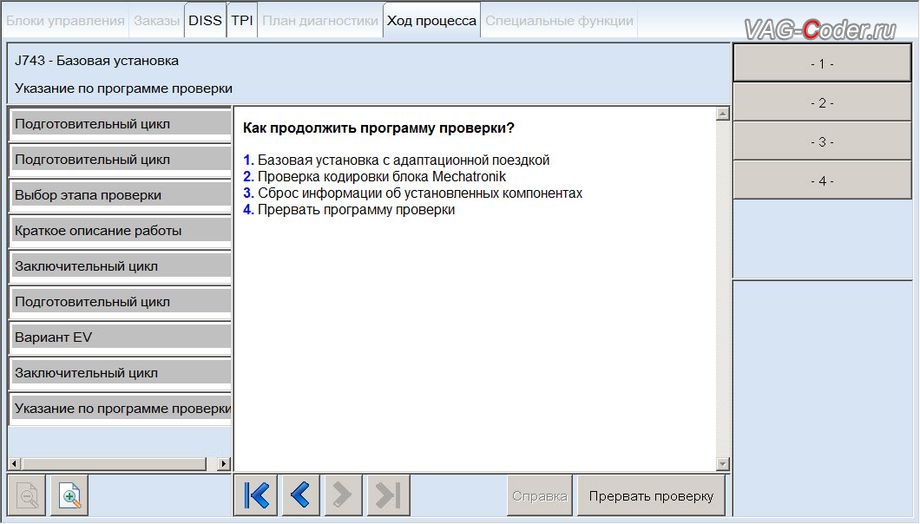This screenshot has height=524, width=920.
Task: Select Краткое описание работы step
Action: pos(120,231)
